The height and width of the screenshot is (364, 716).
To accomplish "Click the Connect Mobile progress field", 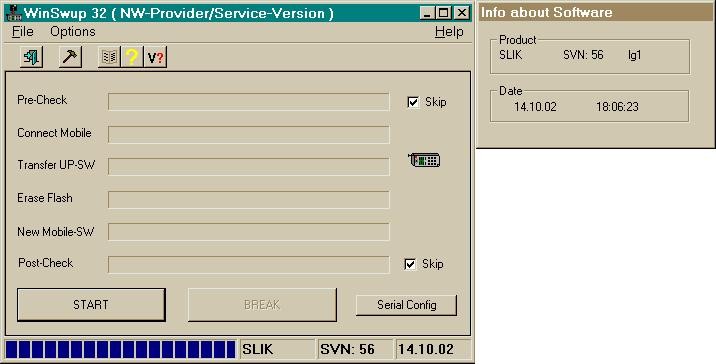I will click(249, 135).
